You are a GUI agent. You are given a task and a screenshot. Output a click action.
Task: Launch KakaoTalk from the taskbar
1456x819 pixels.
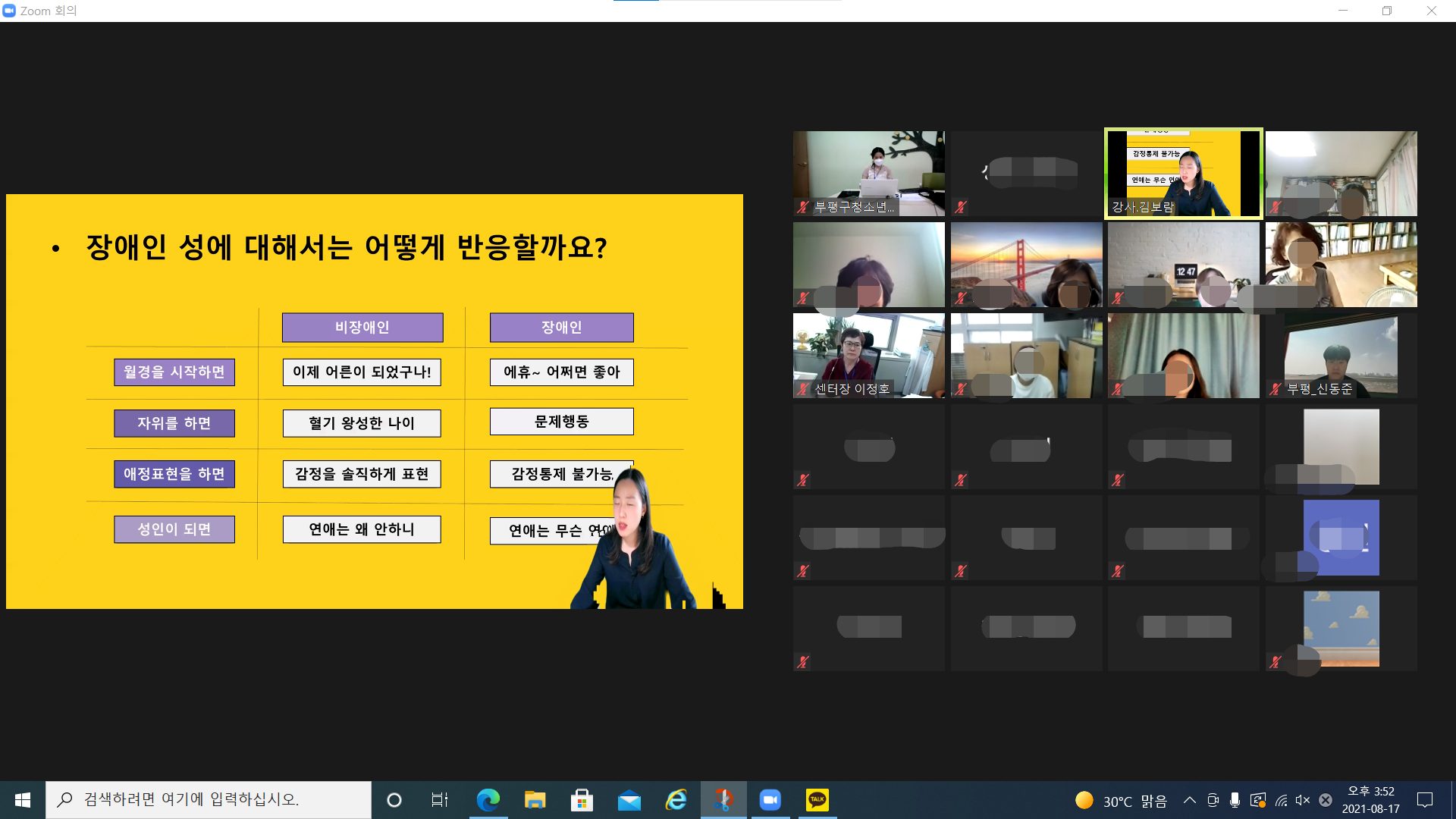coord(817,800)
